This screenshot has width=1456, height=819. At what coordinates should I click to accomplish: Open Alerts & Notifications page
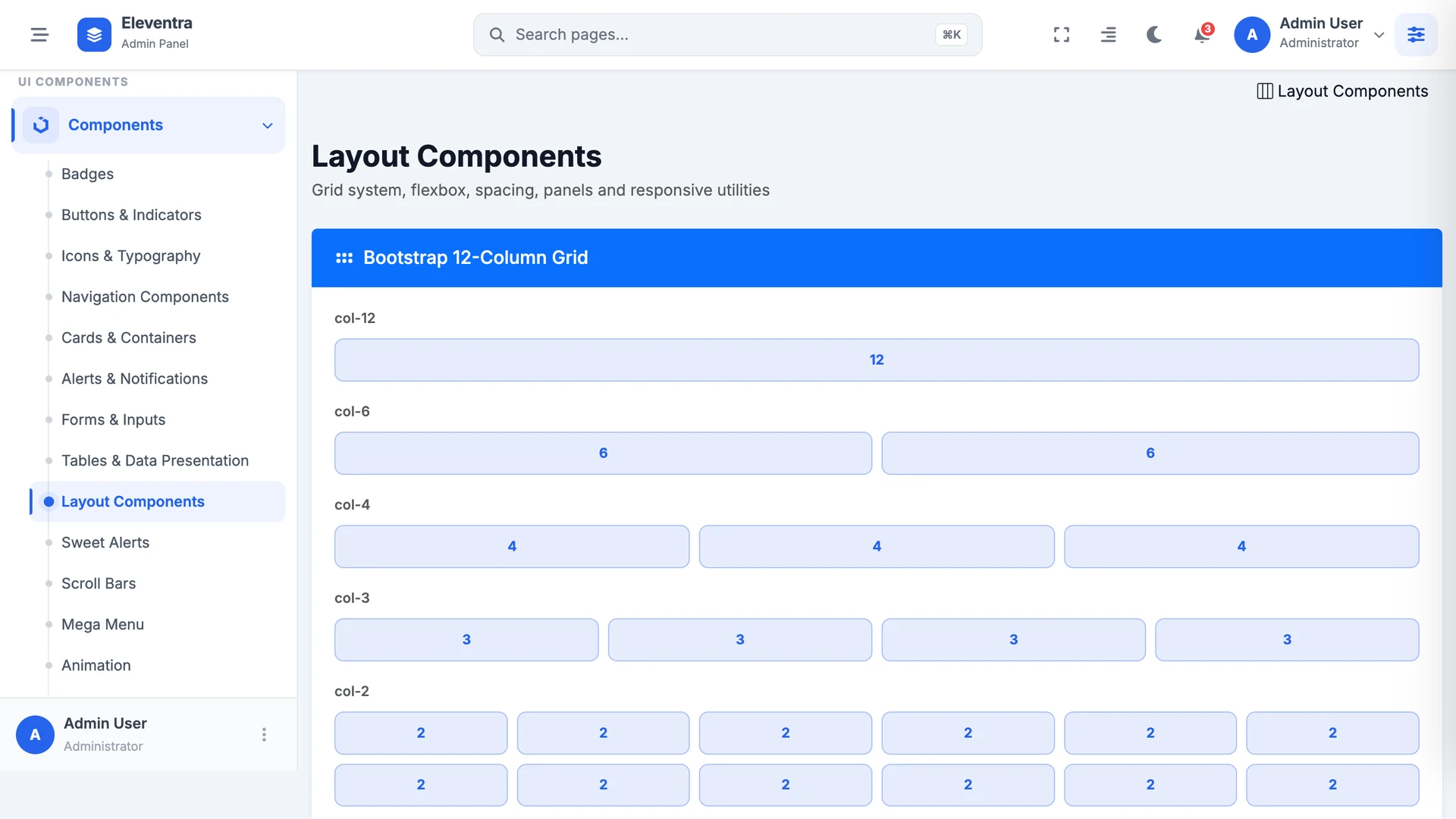[134, 378]
